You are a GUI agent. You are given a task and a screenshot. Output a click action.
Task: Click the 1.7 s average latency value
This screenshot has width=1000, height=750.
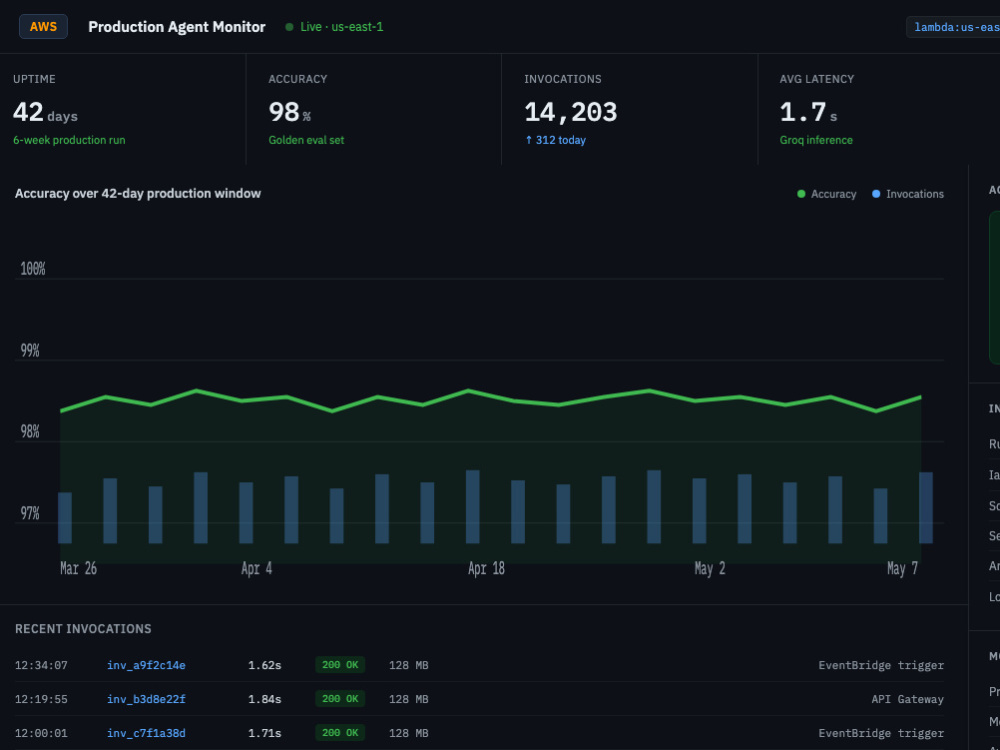(x=808, y=113)
